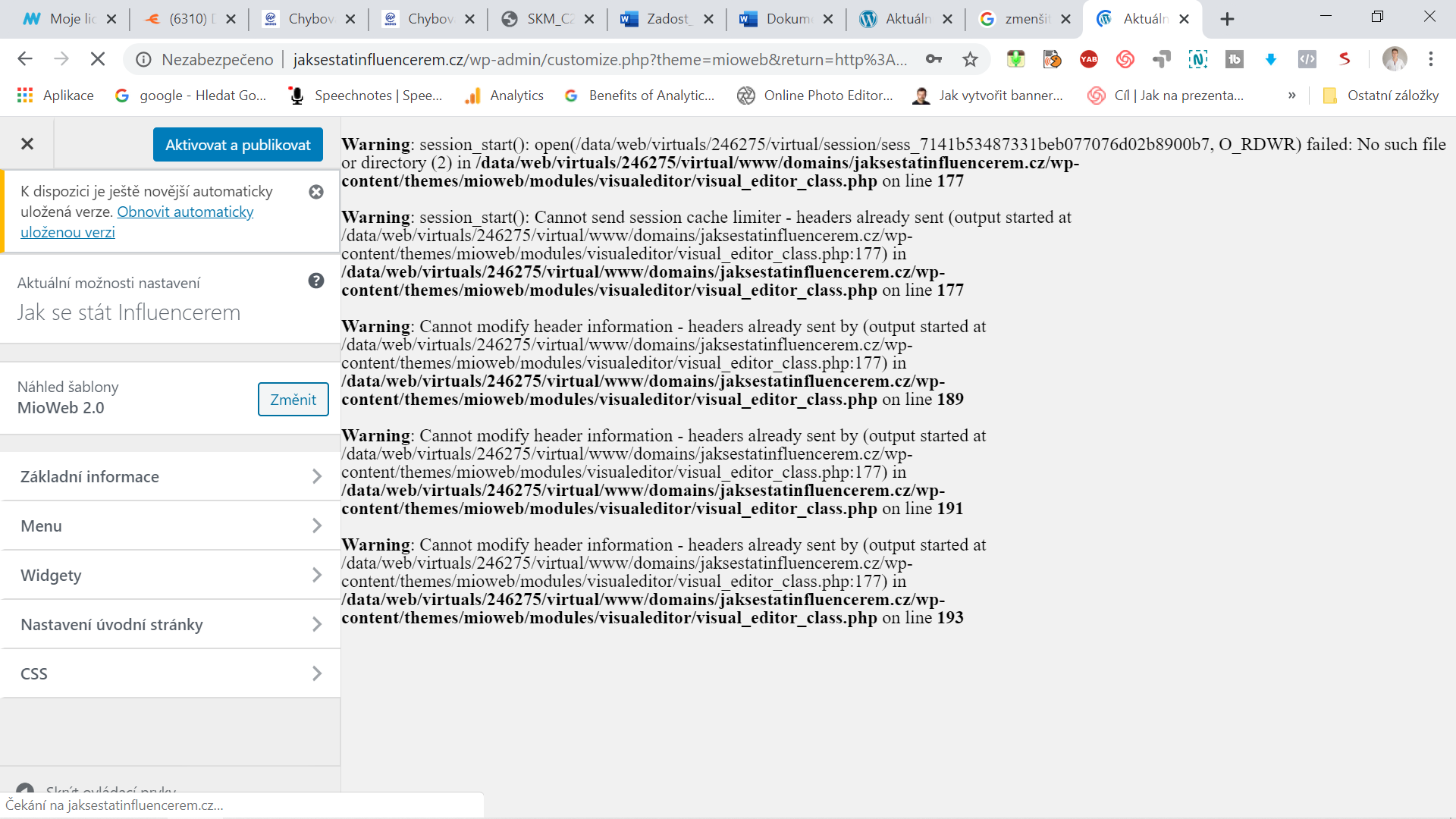Image resolution: width=1456 pixels, height=819 pixels.
Task: Bookmark this page with star icon
Action: (x=970, y=59)
